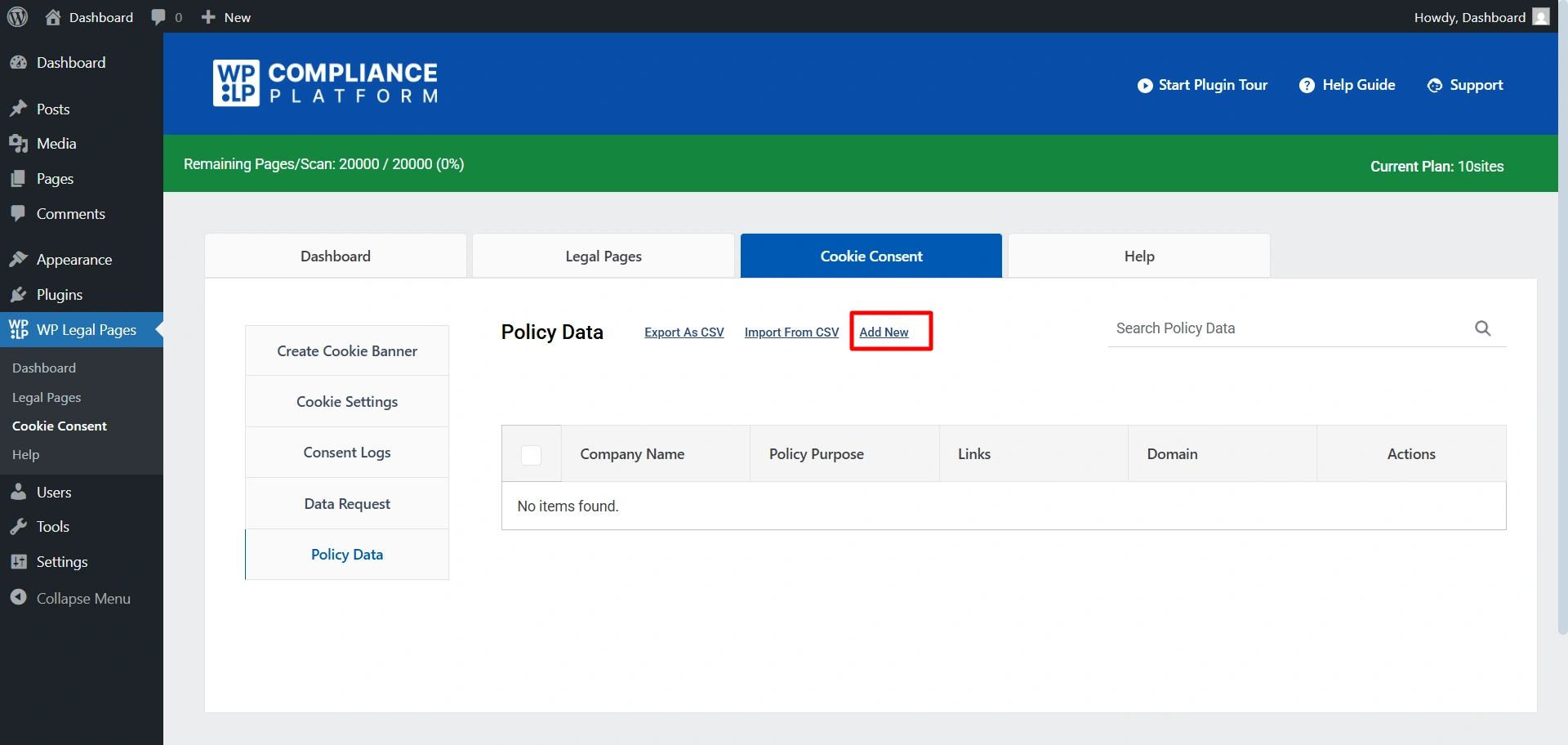Click the search magnifier icon for Policy Data

[x=1482, y=328]
